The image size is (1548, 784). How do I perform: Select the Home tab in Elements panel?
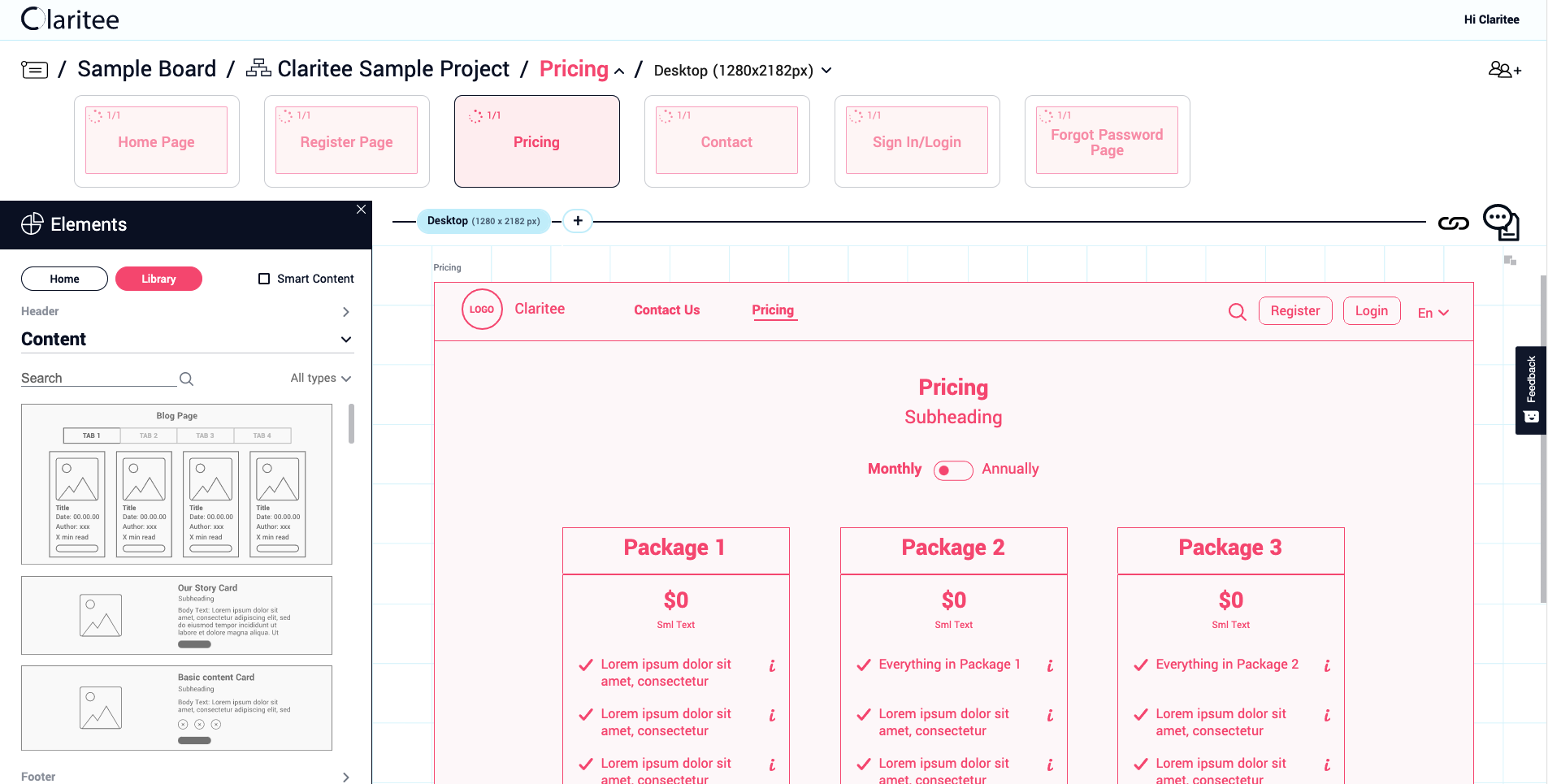tap(64, 279)
